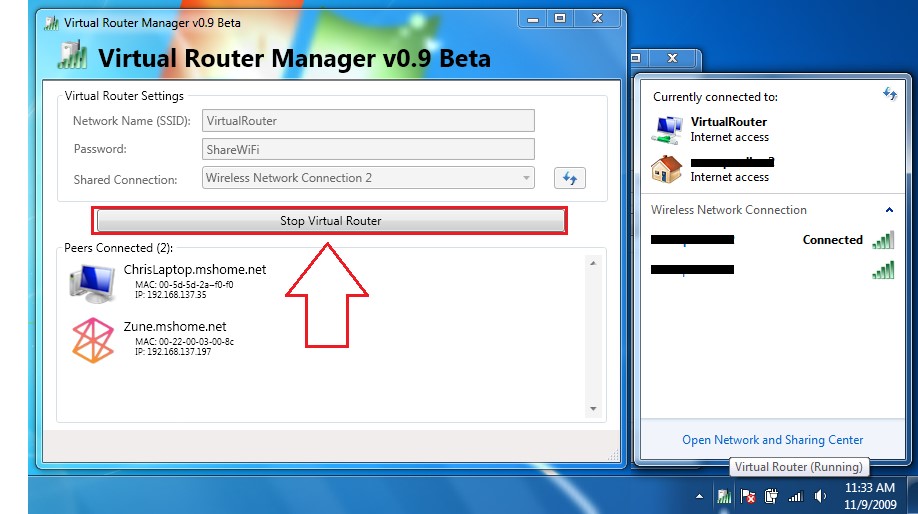918x514 pixels.
Task: Select the ChrisLaptop computer icon
Action: pyautogui.click(x=93, y=283)
